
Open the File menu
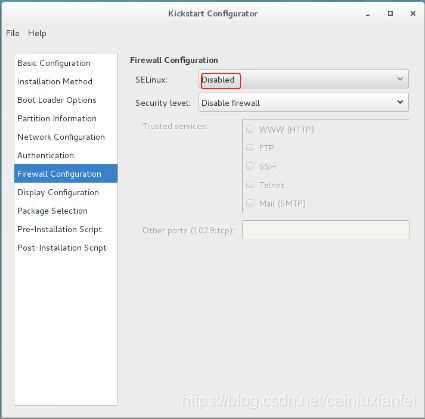click(12, 33)
